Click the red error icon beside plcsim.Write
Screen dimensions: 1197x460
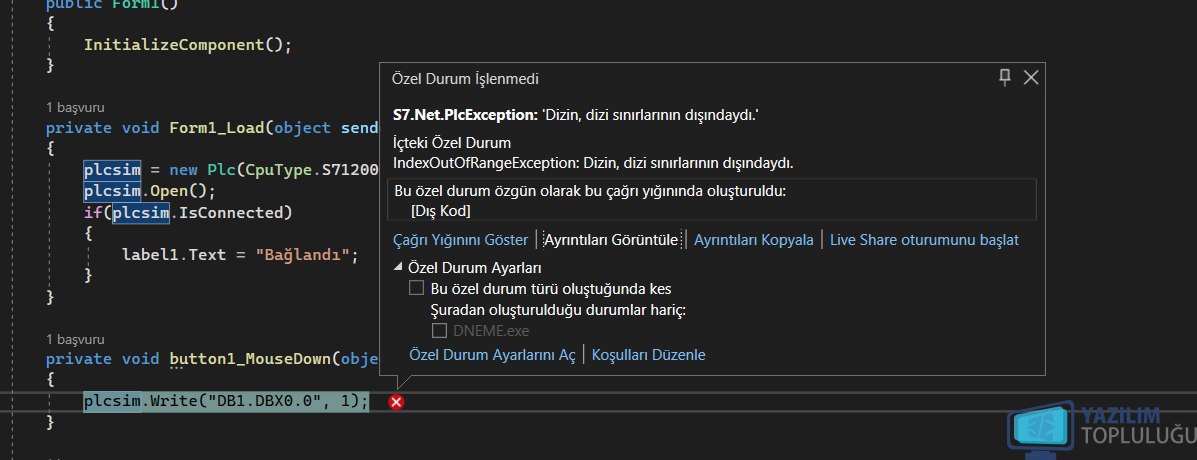(x=396, y=402)
